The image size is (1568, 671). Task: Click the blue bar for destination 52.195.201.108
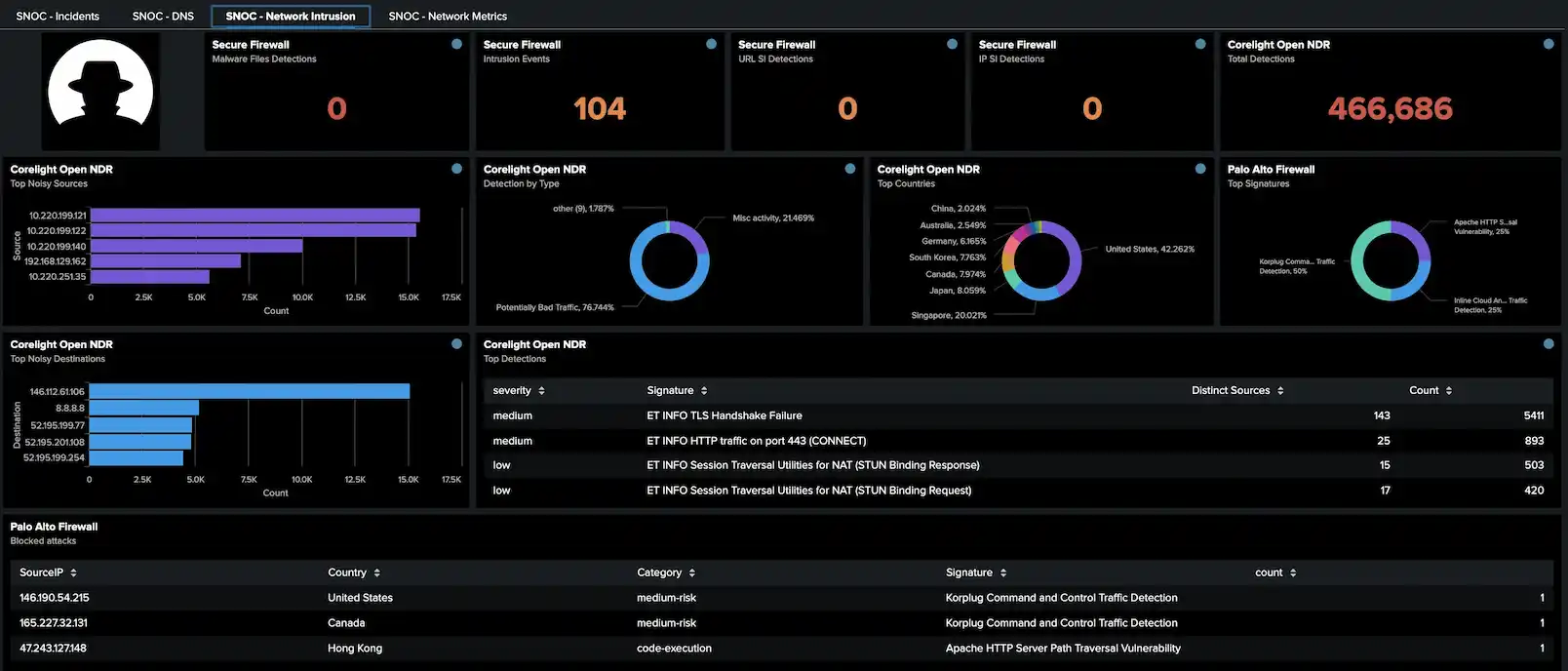(140, 442)
